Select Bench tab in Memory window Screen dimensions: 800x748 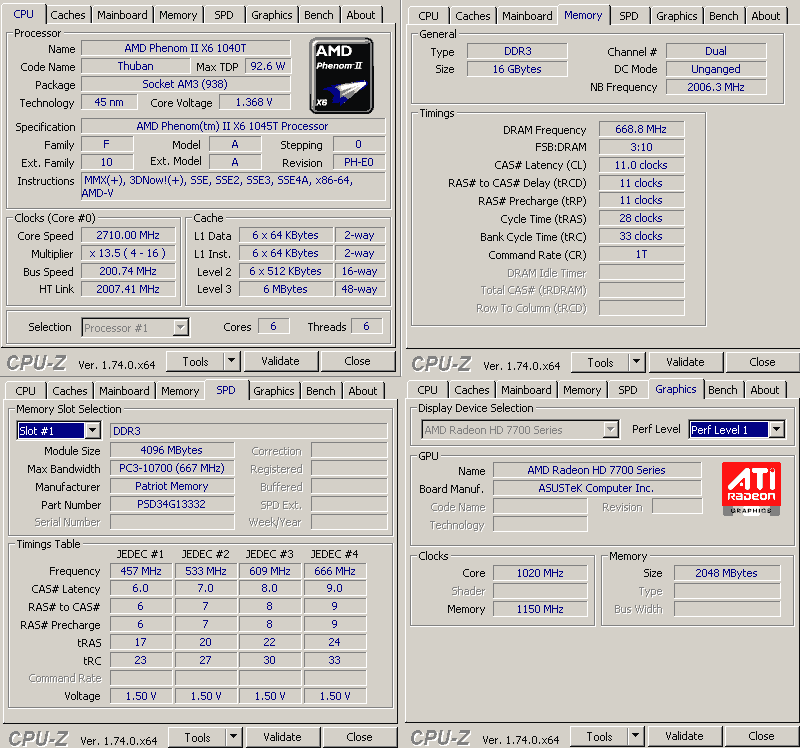pos(723,16)
